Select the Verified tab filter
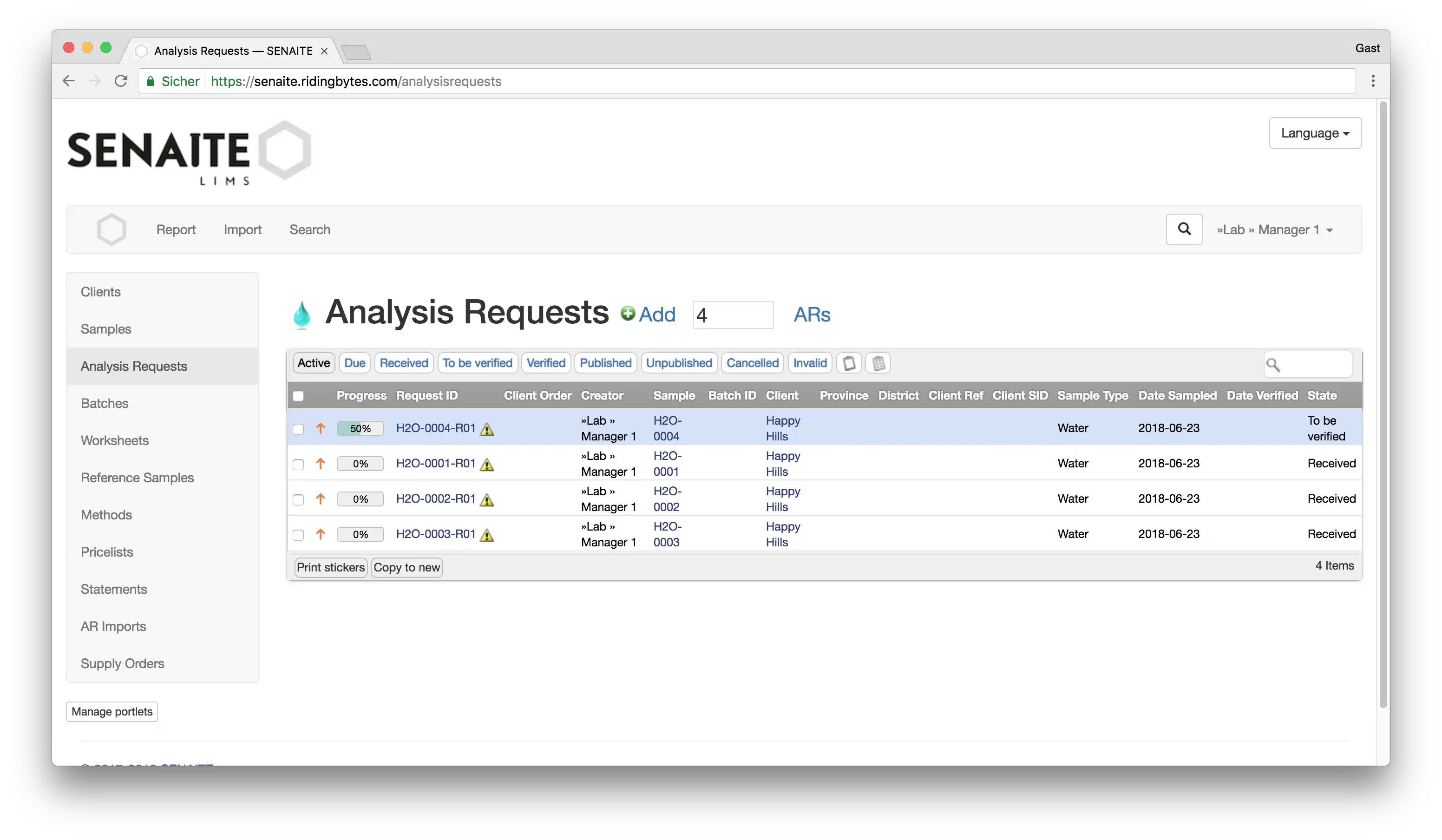The image size is (1442, 840). [x=545, y=362]
